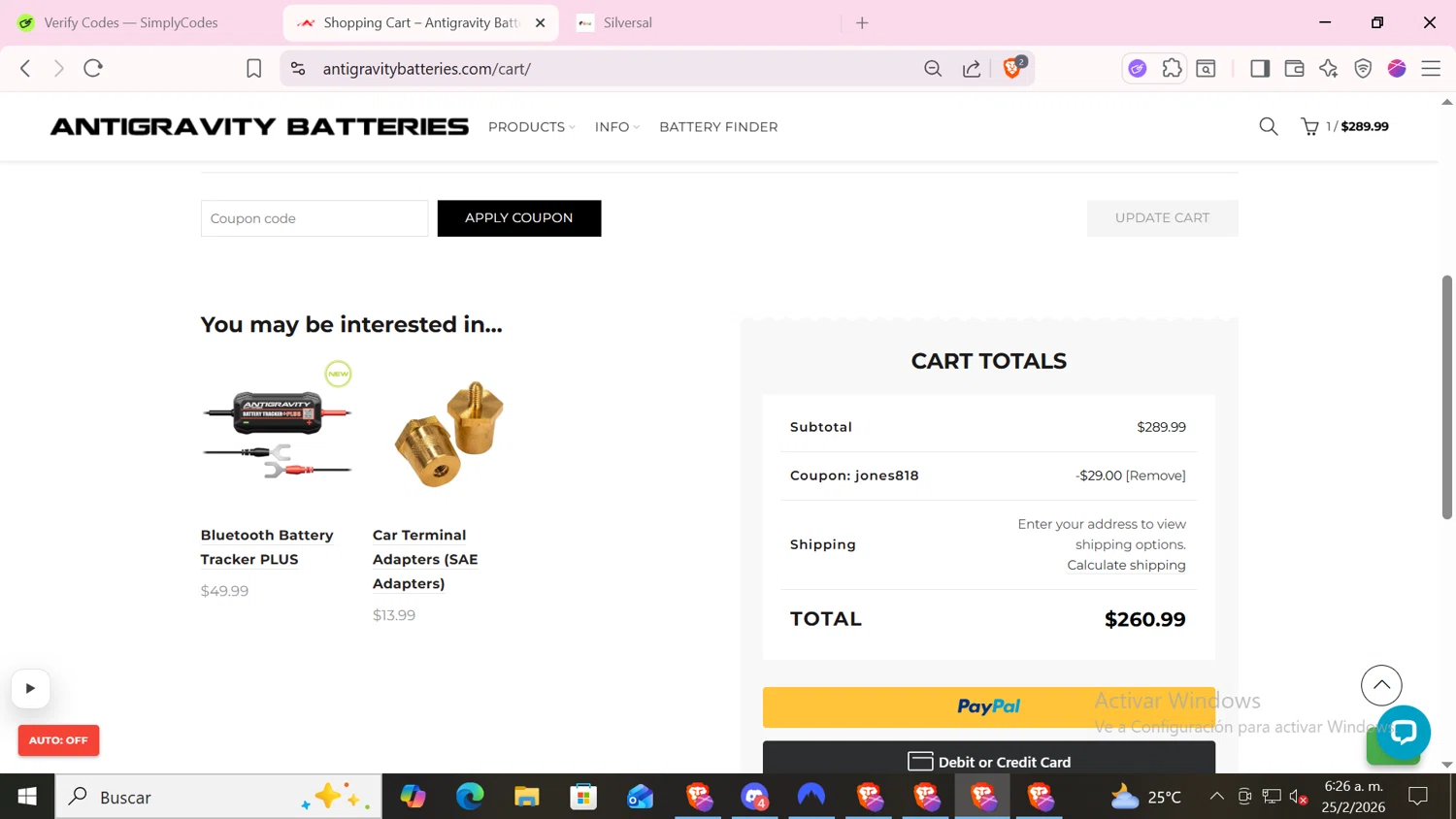Click the page vertical scrollbar thumb
The image size is (1456, 819).
[1446, 398]
